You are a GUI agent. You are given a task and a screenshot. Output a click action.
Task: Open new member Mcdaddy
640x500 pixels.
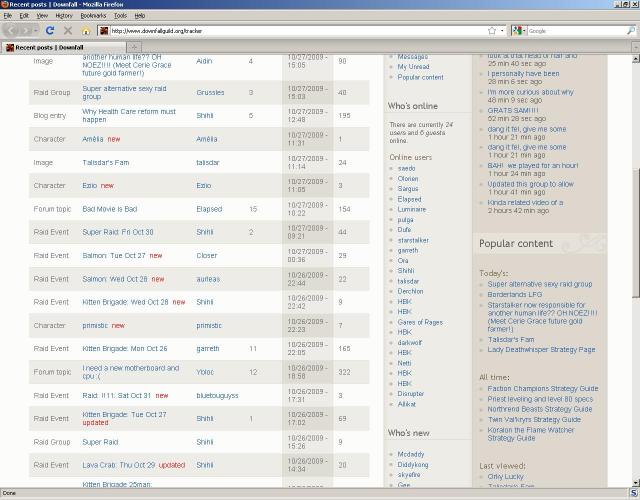pos(411,454)
